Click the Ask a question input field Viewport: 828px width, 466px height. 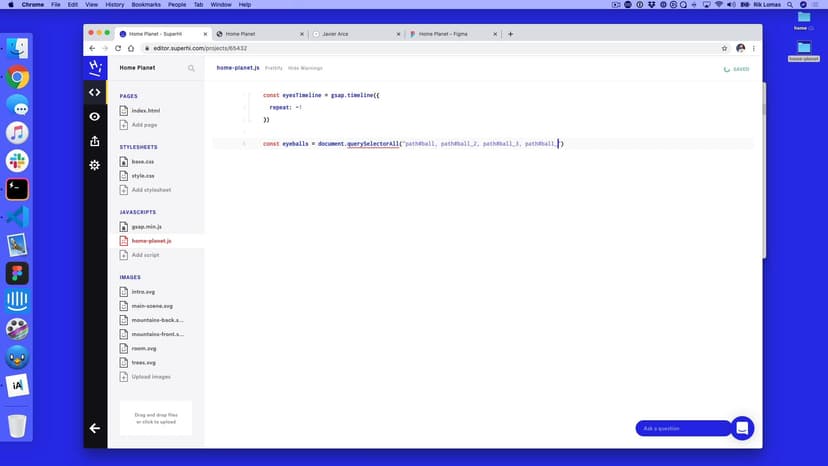[682, 428]
